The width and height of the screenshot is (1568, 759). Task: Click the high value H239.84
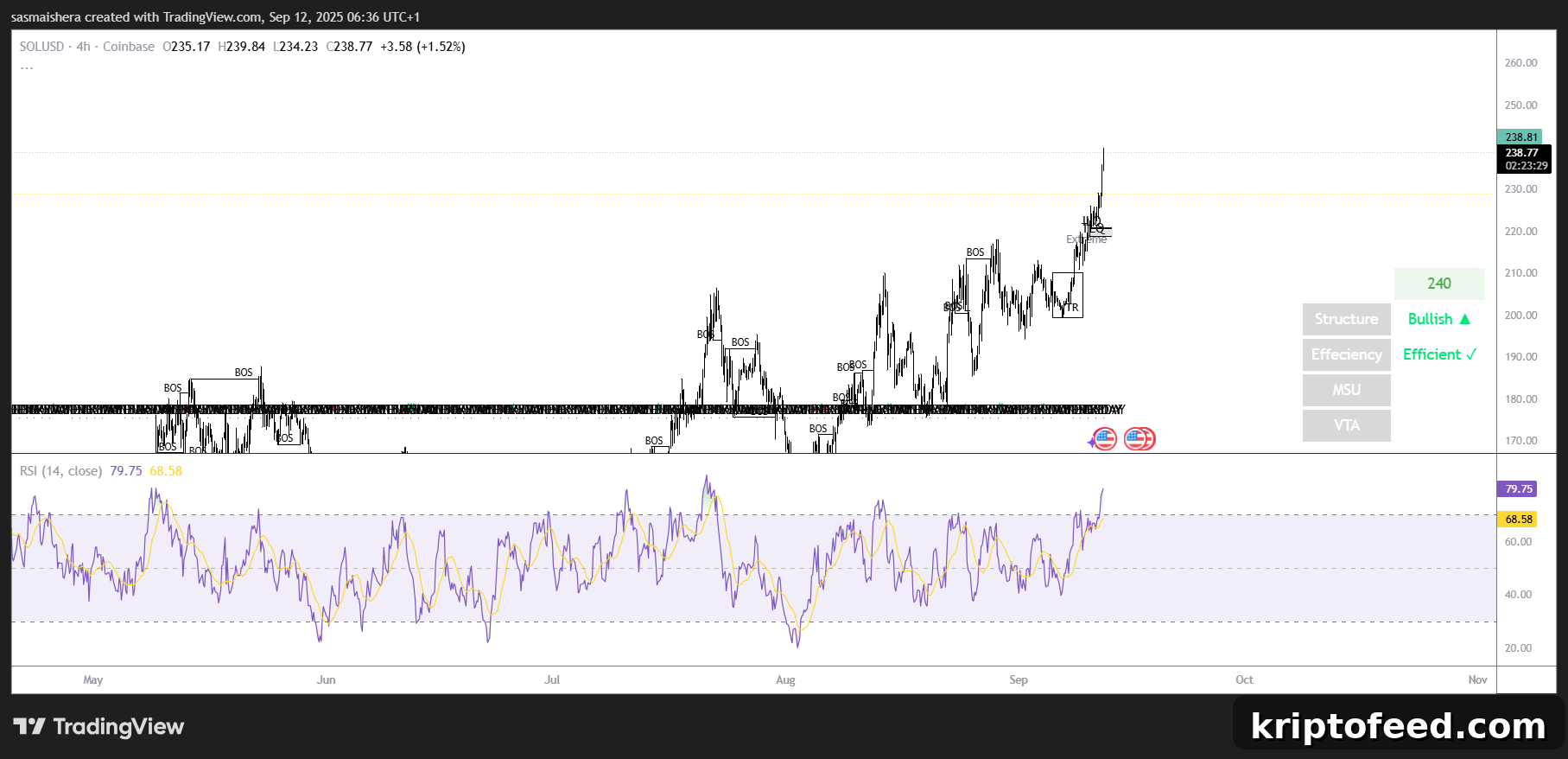[x=241, y=47]
